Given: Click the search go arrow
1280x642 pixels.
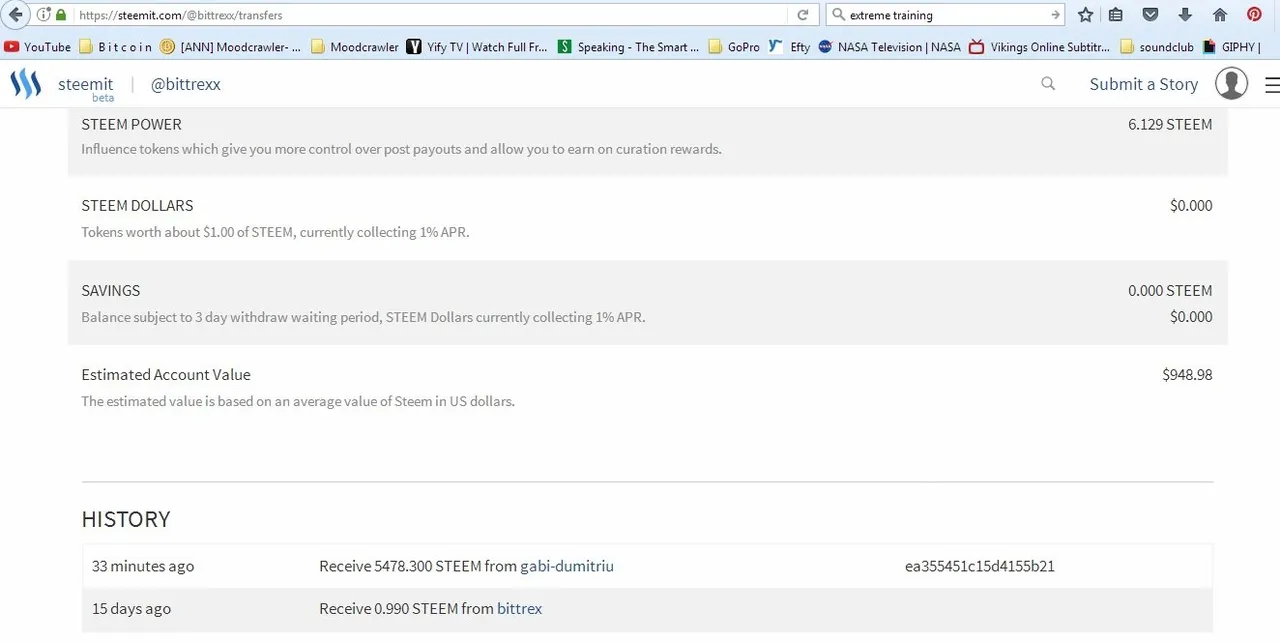Looking at the screenshot, I should pyautogui.click(x=1054, y=15).
